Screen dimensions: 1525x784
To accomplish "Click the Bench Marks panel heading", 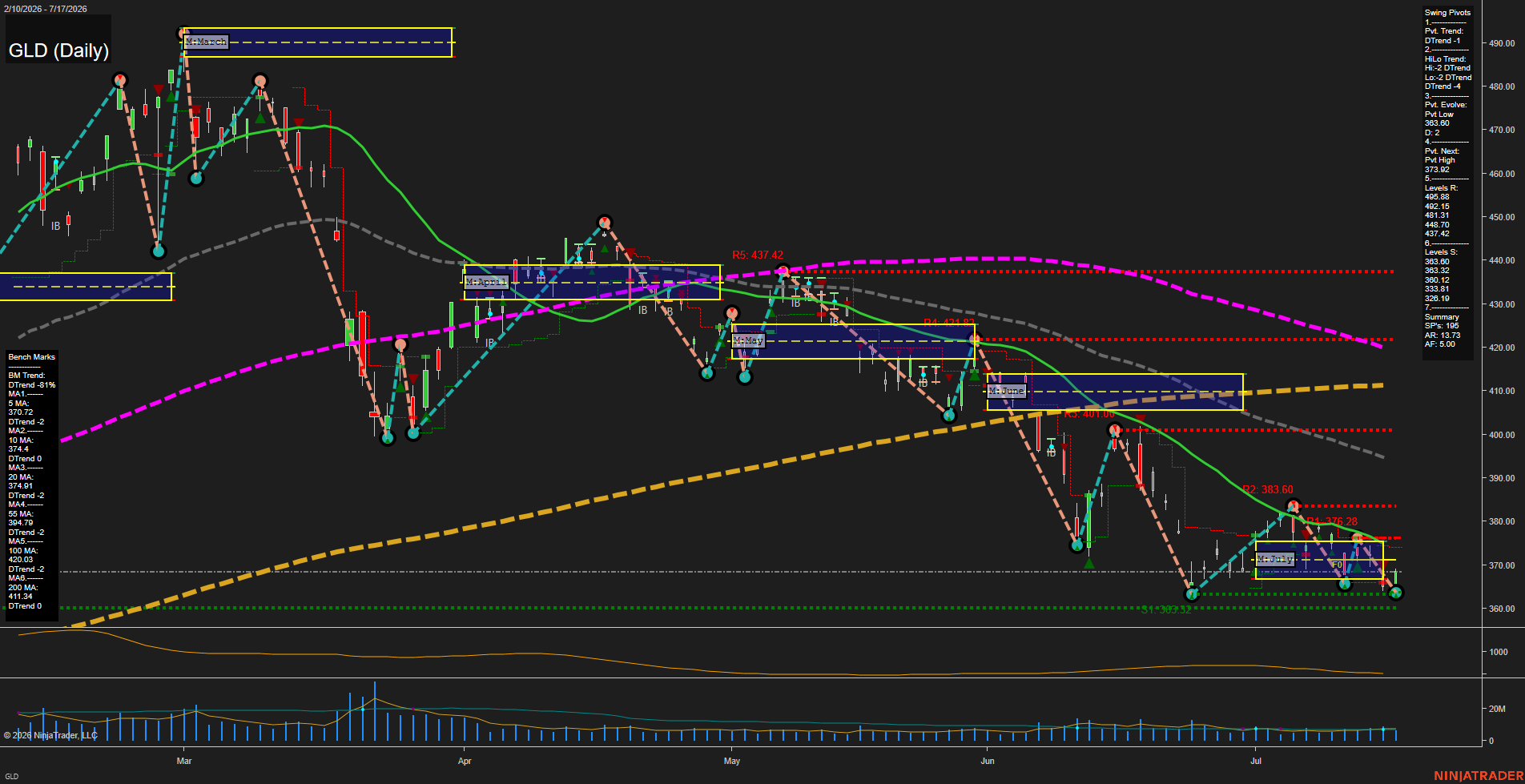I will [32, 357].
